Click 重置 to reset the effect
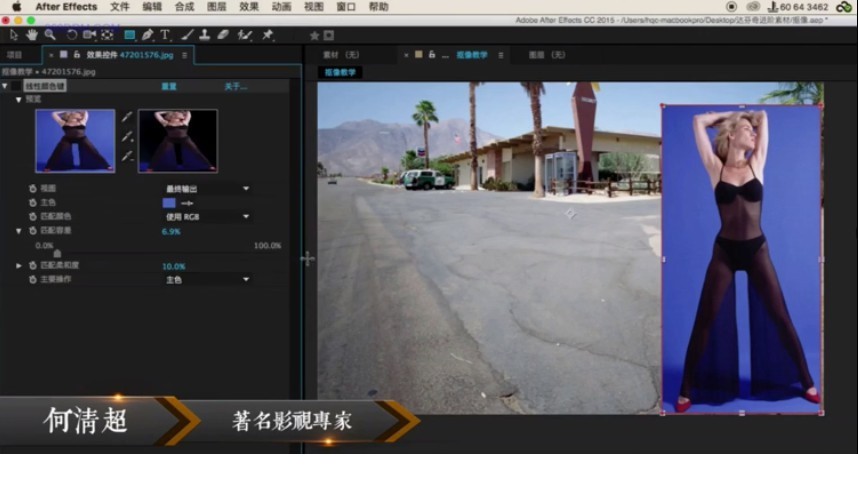The image size is (858, 477). (169, 86)
